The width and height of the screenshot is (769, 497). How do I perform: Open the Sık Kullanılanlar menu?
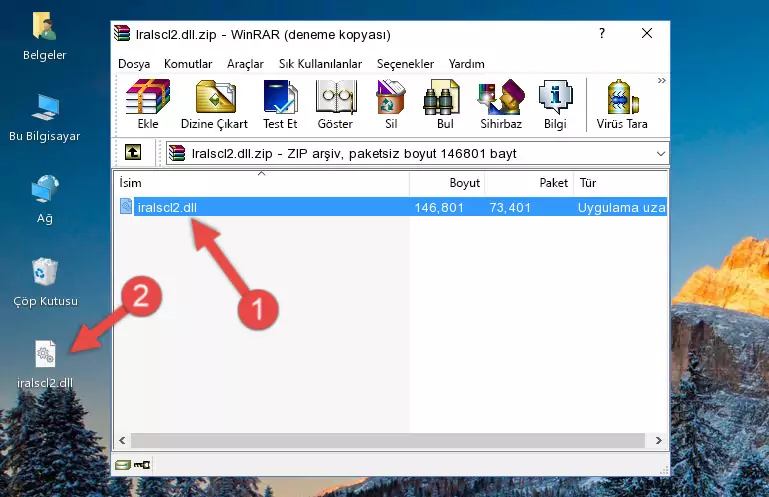tap(320, 64)
